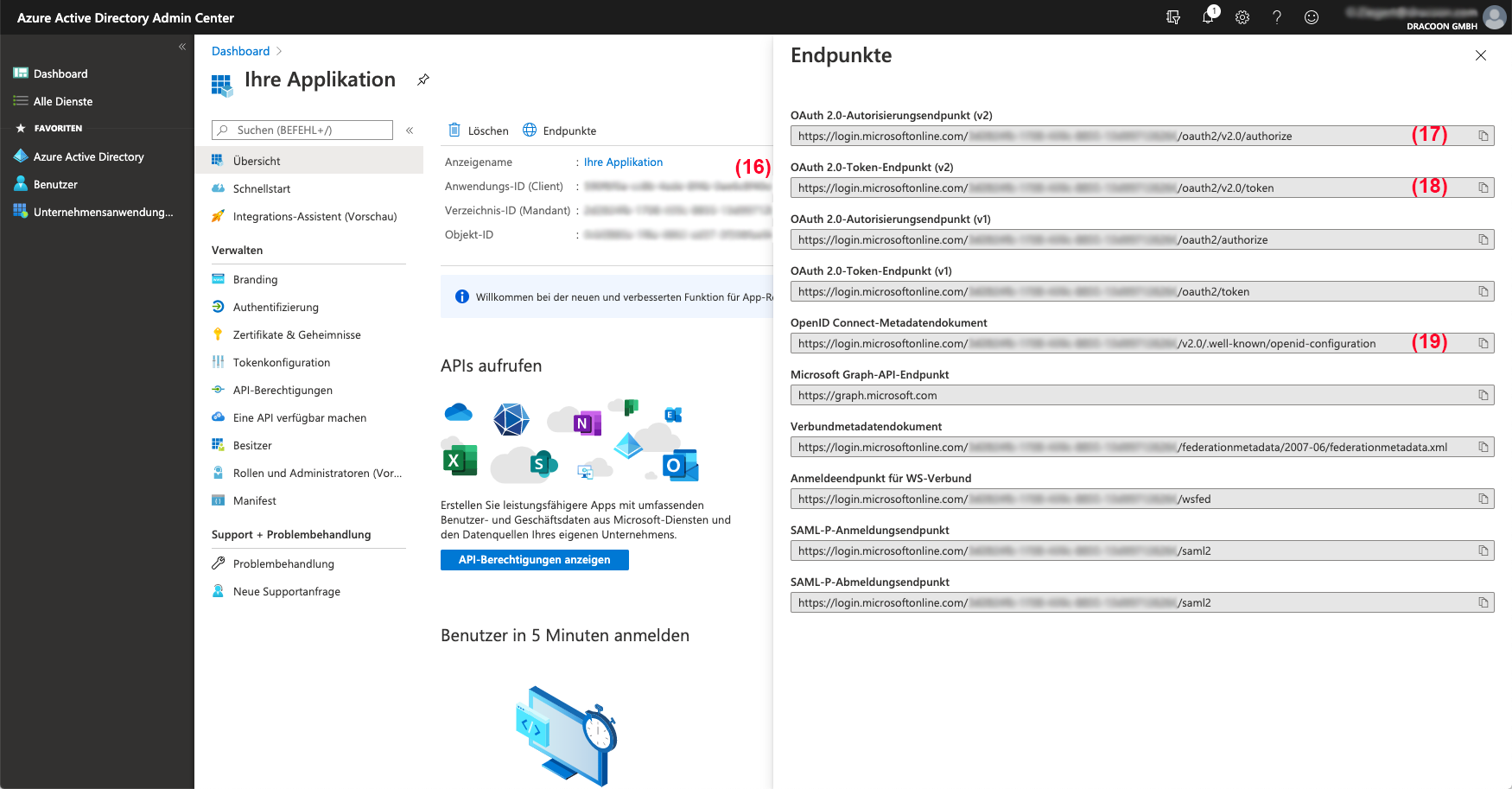Open user account avatar

click(1494, 17)
